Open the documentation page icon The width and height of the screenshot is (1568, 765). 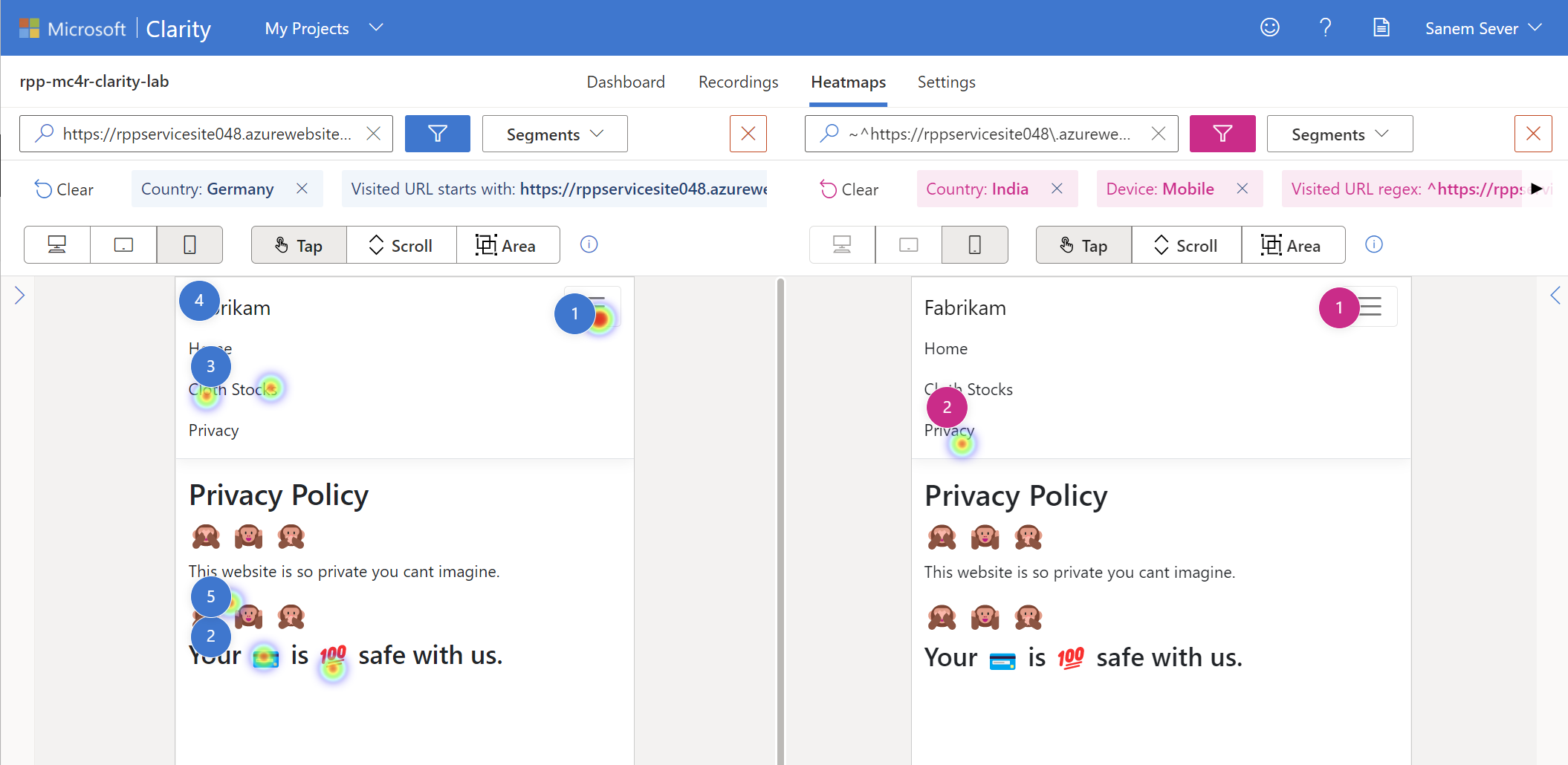[1381, 27]
